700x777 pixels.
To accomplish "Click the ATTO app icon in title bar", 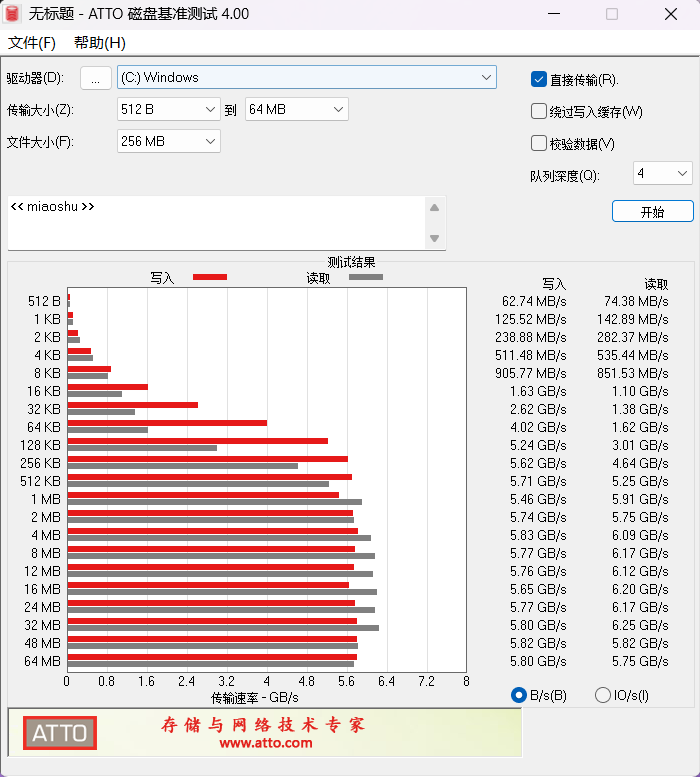I will tap(13, 14).
